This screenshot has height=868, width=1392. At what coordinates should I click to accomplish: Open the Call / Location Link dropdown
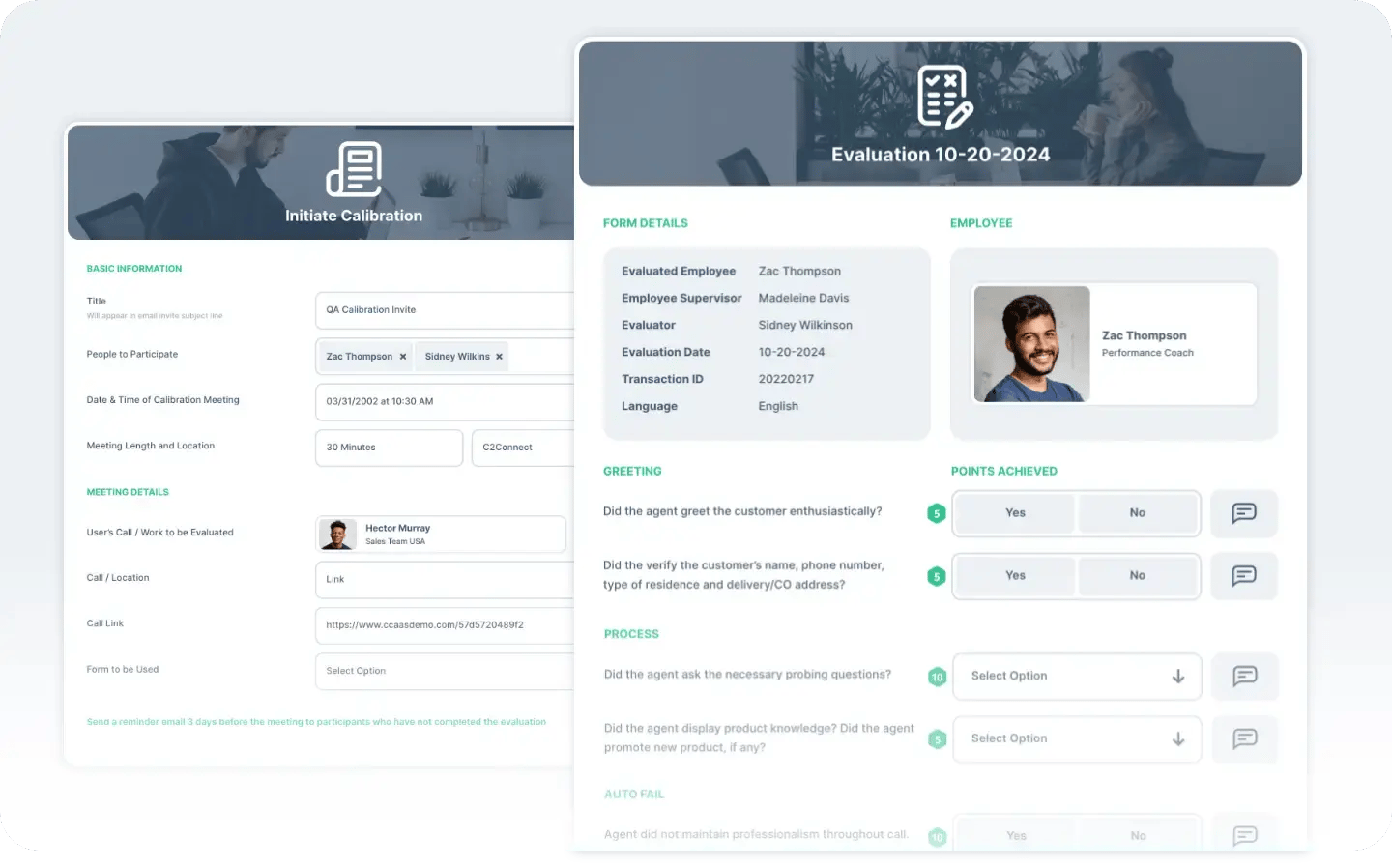(x=445, y=580)
